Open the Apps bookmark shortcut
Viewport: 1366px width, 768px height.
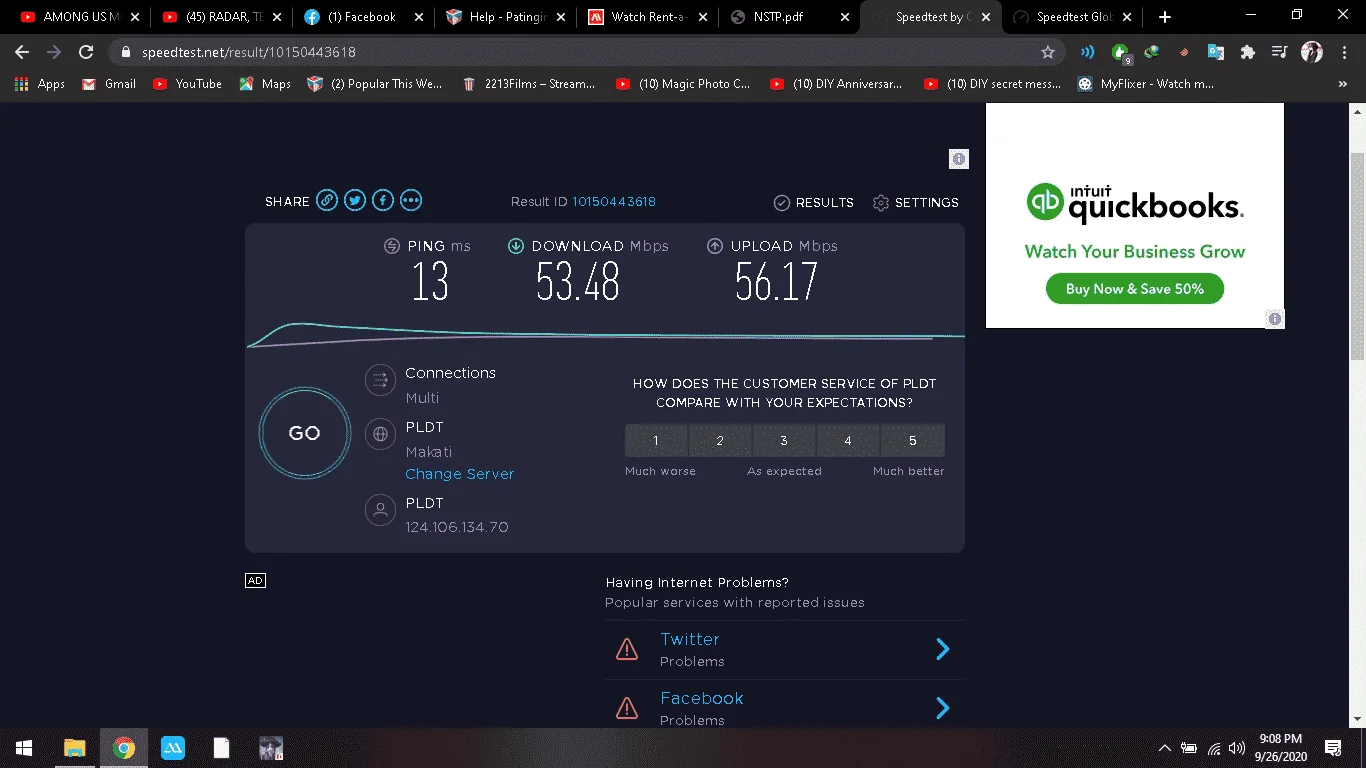pos(41,84)
